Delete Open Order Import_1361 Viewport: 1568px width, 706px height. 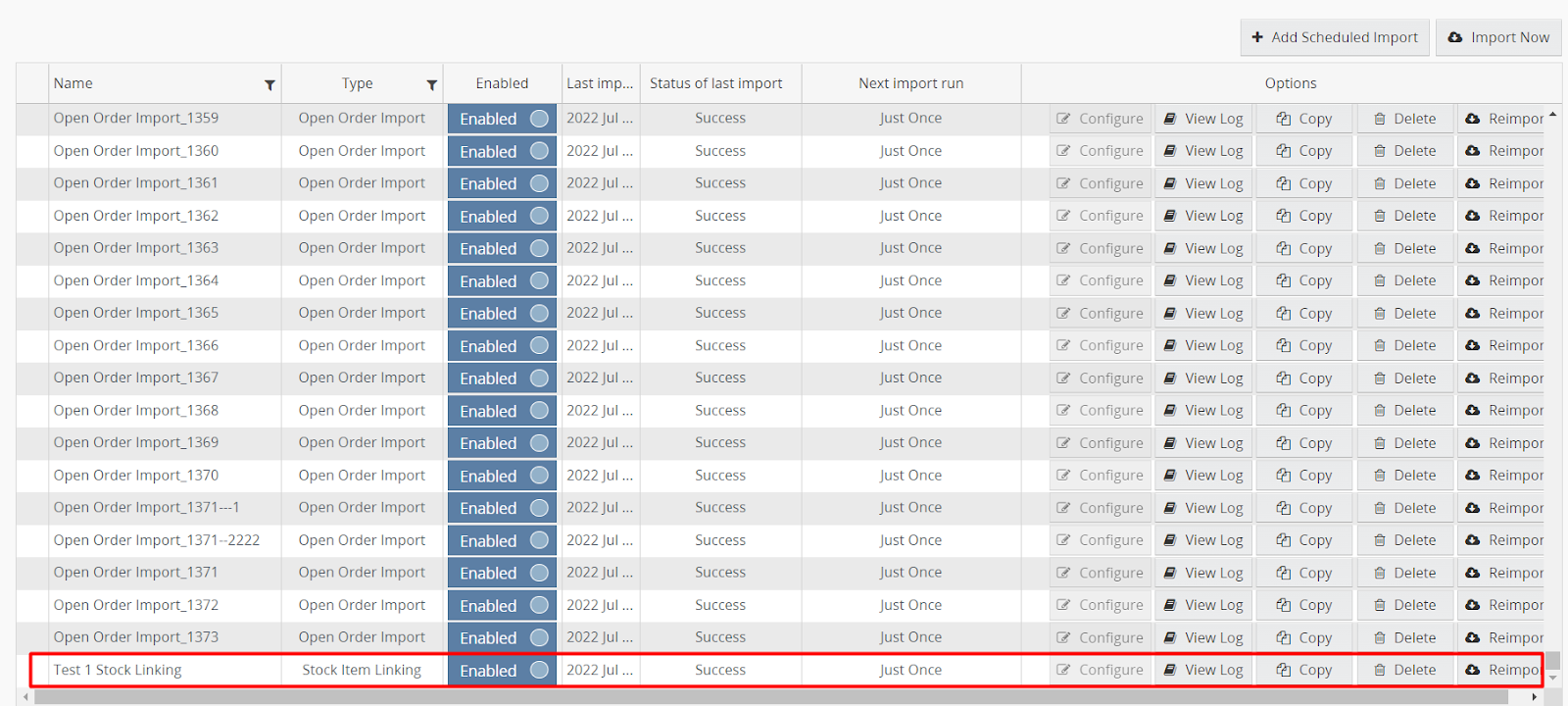click(x=1404, y=183)
